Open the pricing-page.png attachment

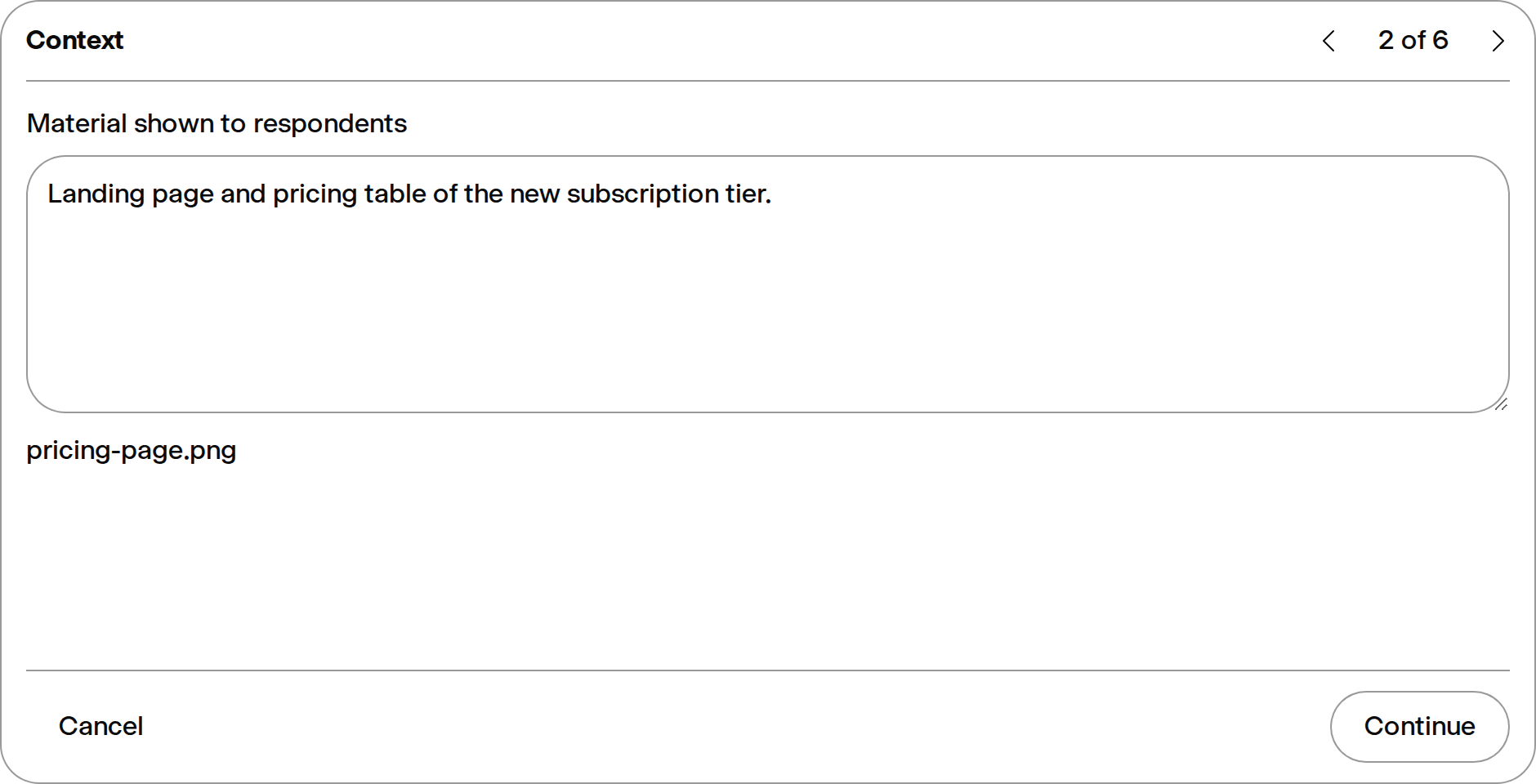(x=132, y=451)
